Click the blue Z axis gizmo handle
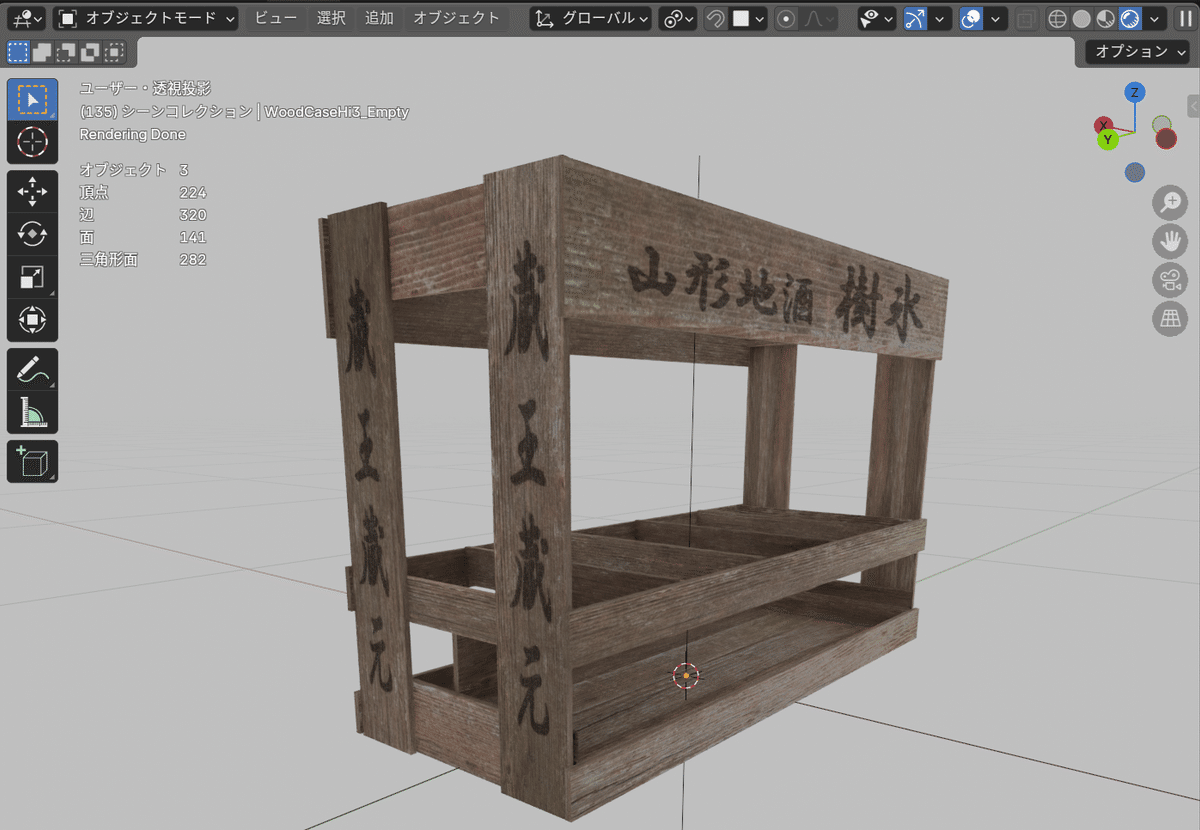This screenshot has height=830, width=1200. click(x=1134, y=92)
